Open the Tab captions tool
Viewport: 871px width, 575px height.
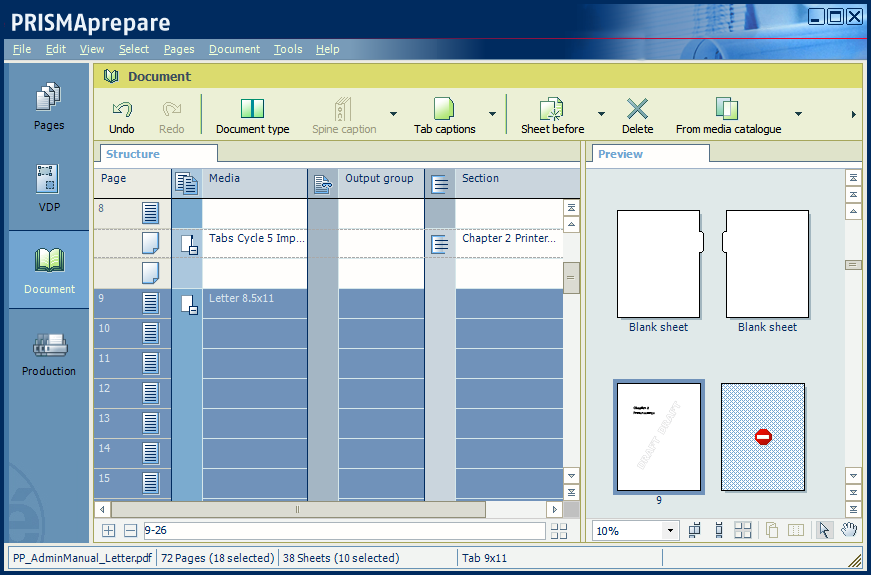(x=444, y=116)
